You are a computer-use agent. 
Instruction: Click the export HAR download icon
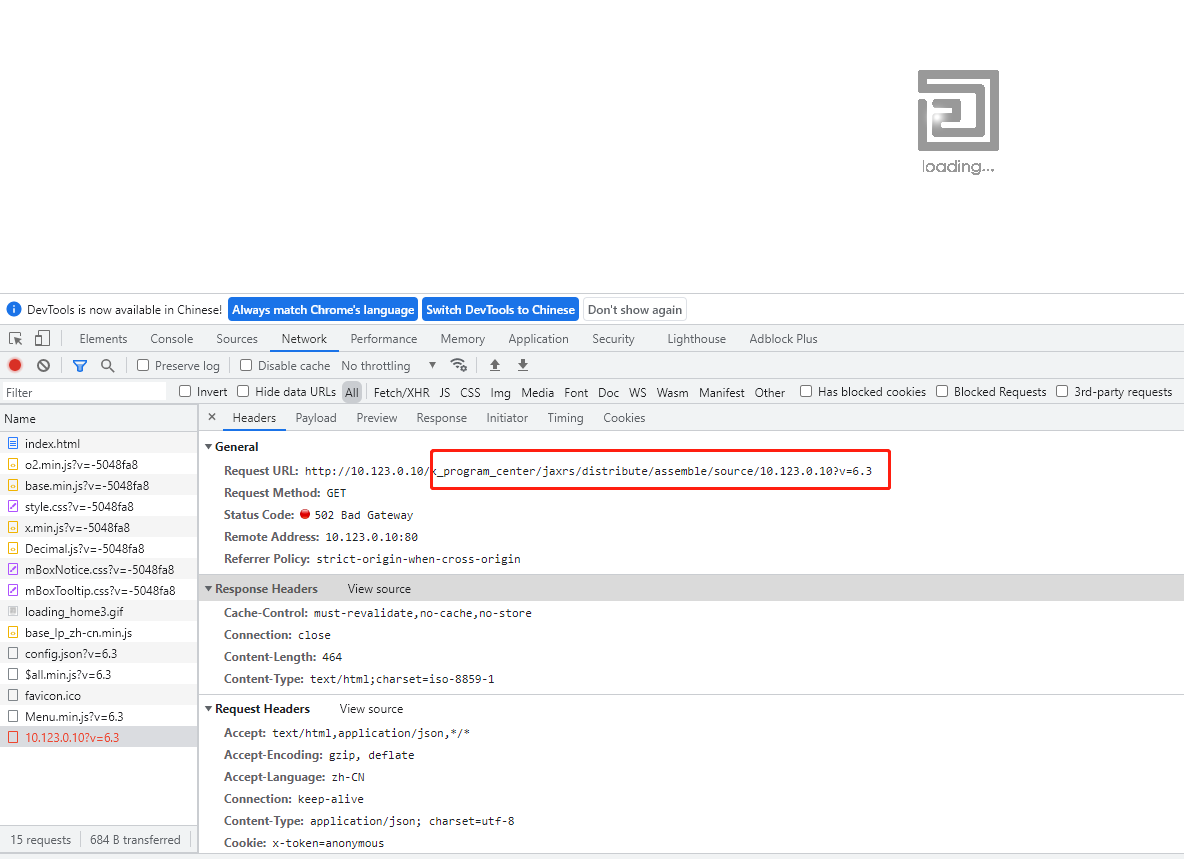tap(522, 366)
